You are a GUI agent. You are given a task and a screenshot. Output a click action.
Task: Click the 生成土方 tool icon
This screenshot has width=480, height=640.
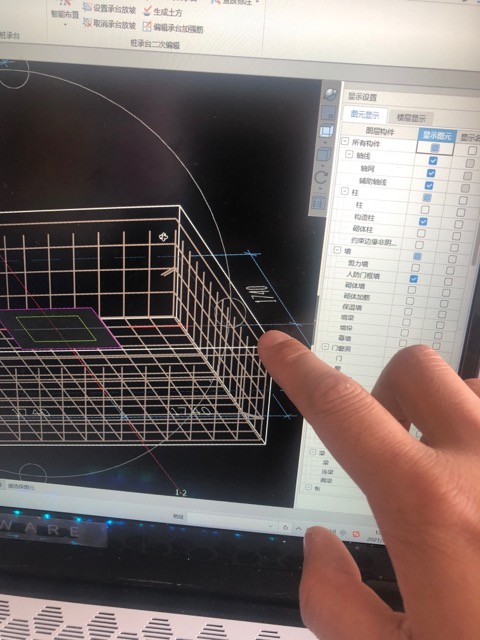click(147, 11)
